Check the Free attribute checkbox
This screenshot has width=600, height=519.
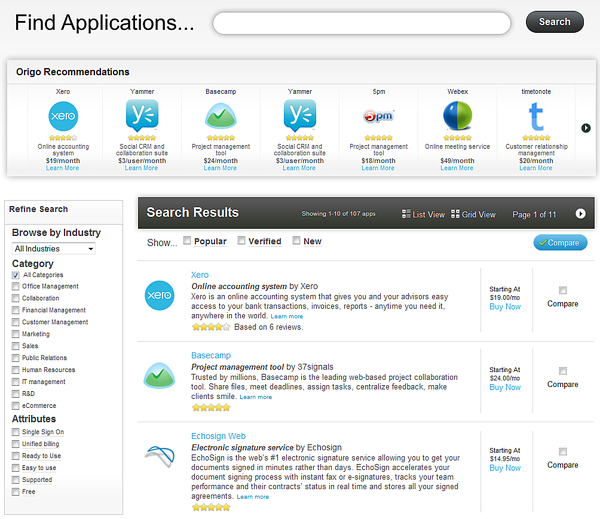click(15, 492)
